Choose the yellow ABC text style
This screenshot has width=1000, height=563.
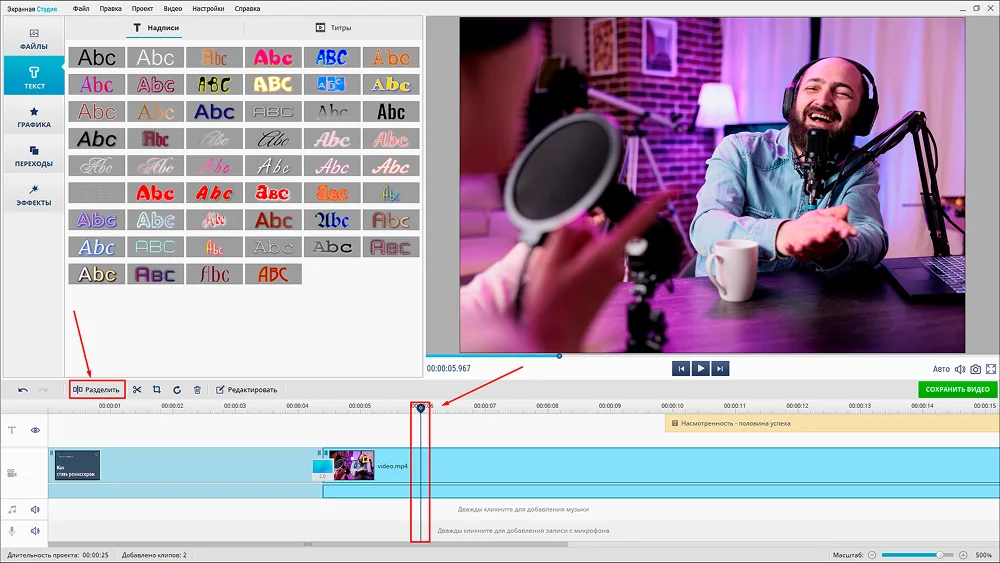[274, 84]
